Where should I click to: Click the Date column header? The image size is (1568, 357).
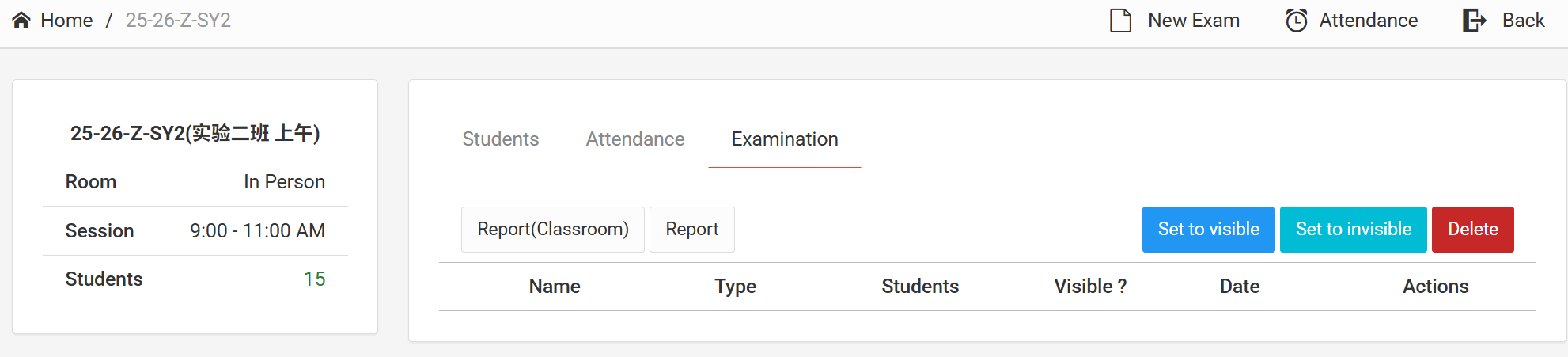(x=1239, y=287)
